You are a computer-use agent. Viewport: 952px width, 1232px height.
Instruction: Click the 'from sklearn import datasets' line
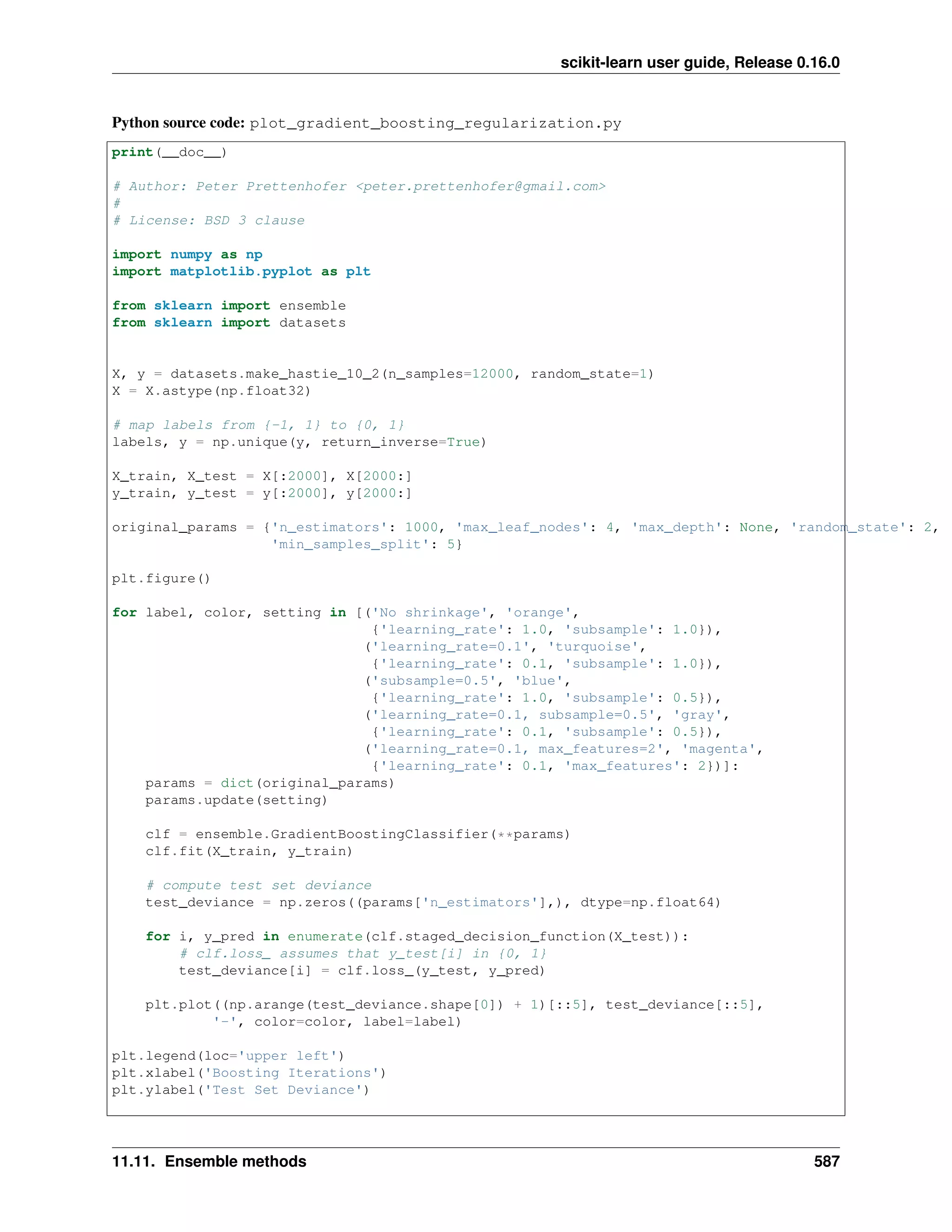click(x=229, y=323)
